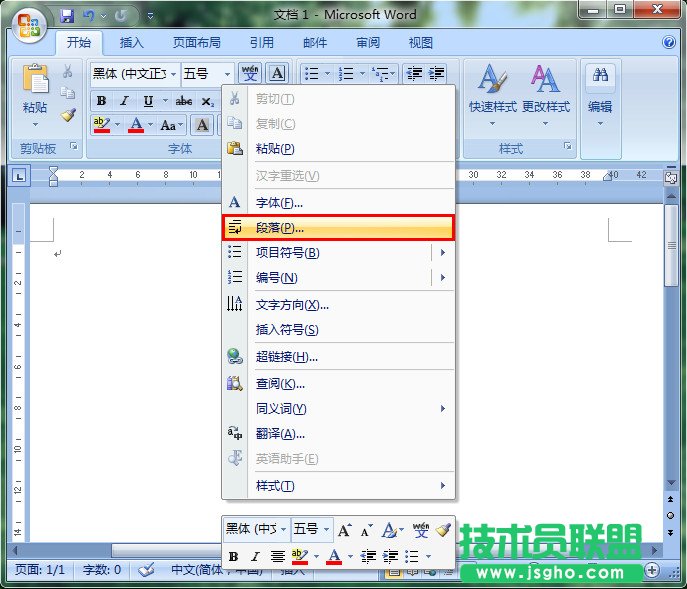Click Grow Font in mini toolbar

[x=344, y=531]
